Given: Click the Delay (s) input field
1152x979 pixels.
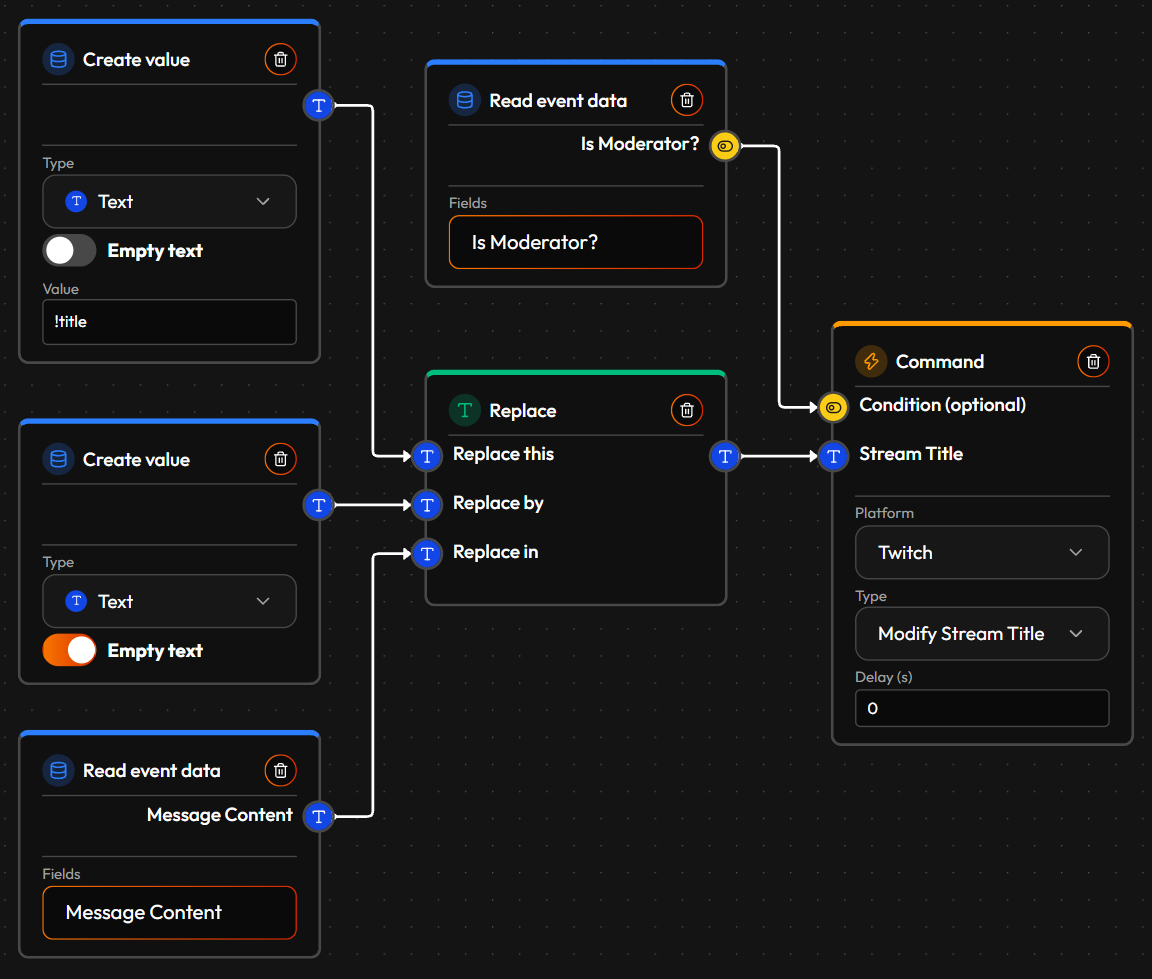Looking at the screenshot, I should [982, 708].
